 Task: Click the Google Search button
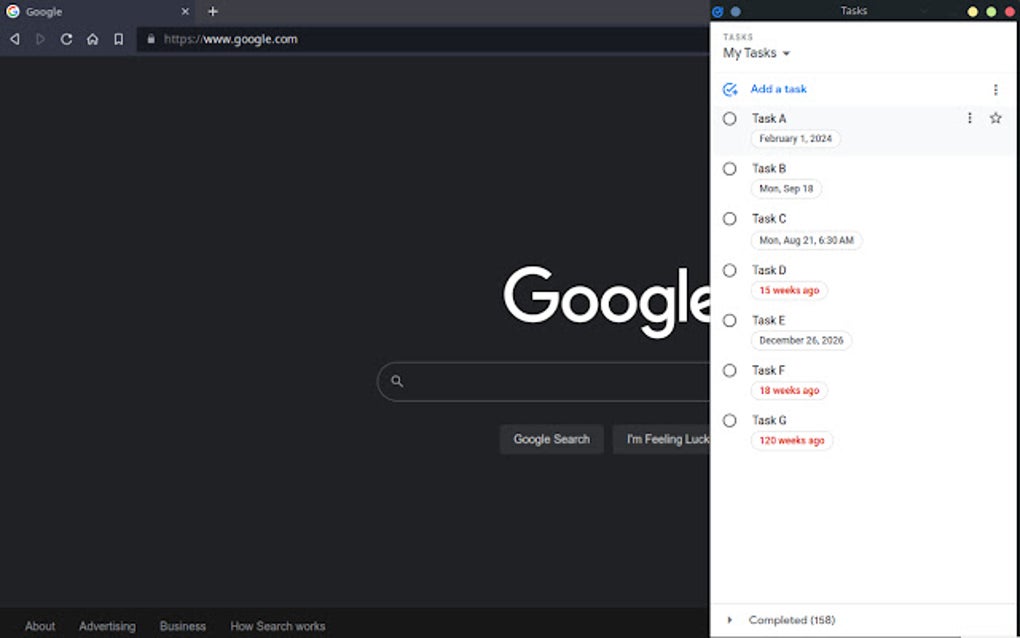click(x=551, y=439)
